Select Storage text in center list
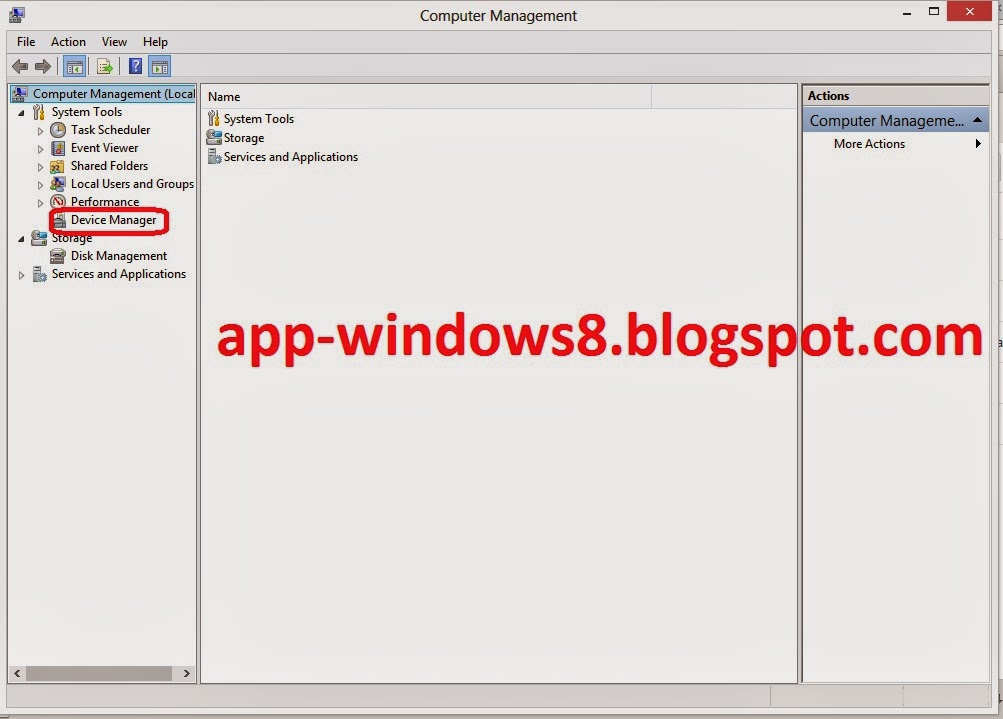The image size is (1003, 719). tap(244, 138)
